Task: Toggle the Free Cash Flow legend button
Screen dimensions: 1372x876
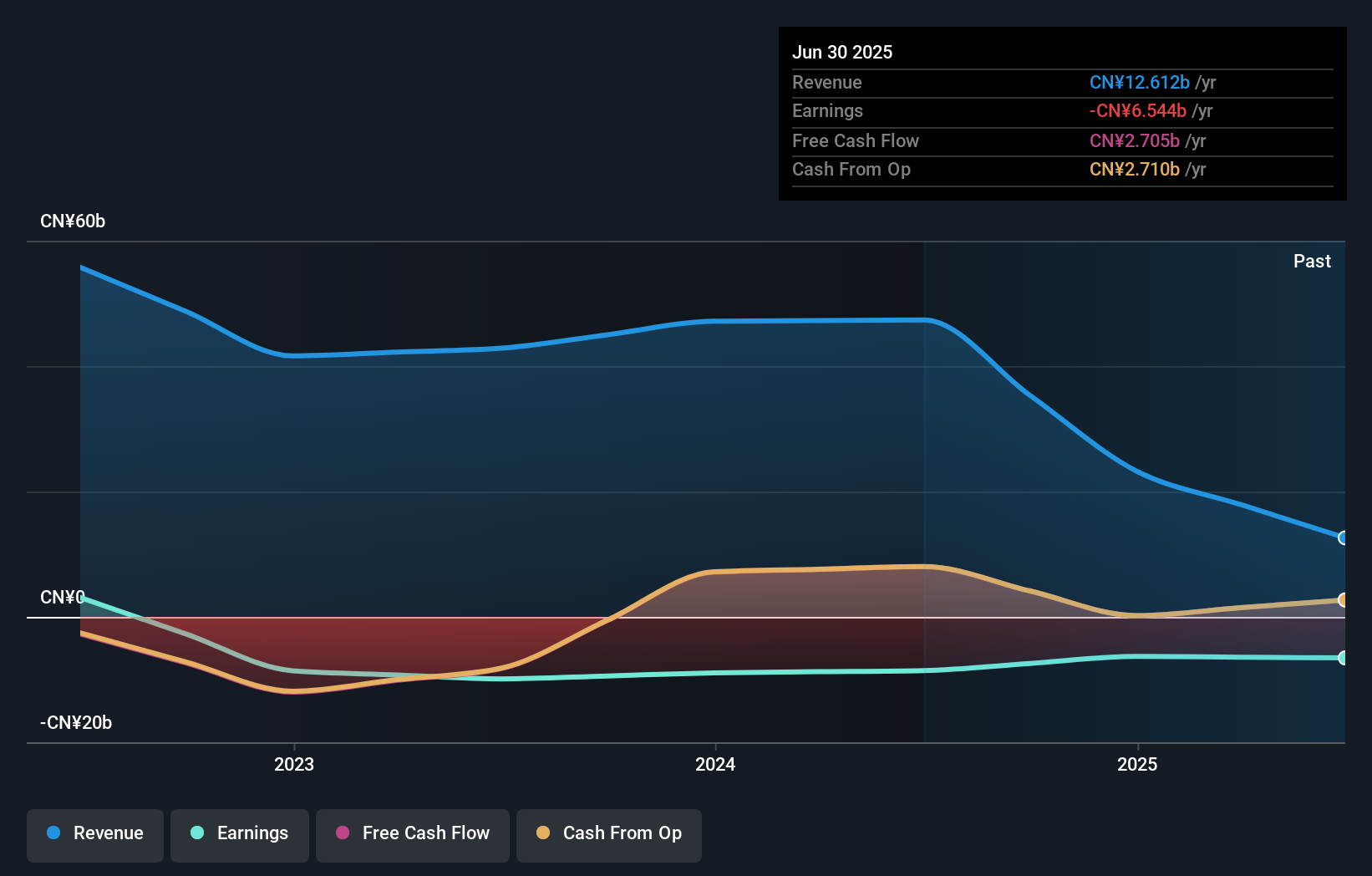Action: click(413, 835)
